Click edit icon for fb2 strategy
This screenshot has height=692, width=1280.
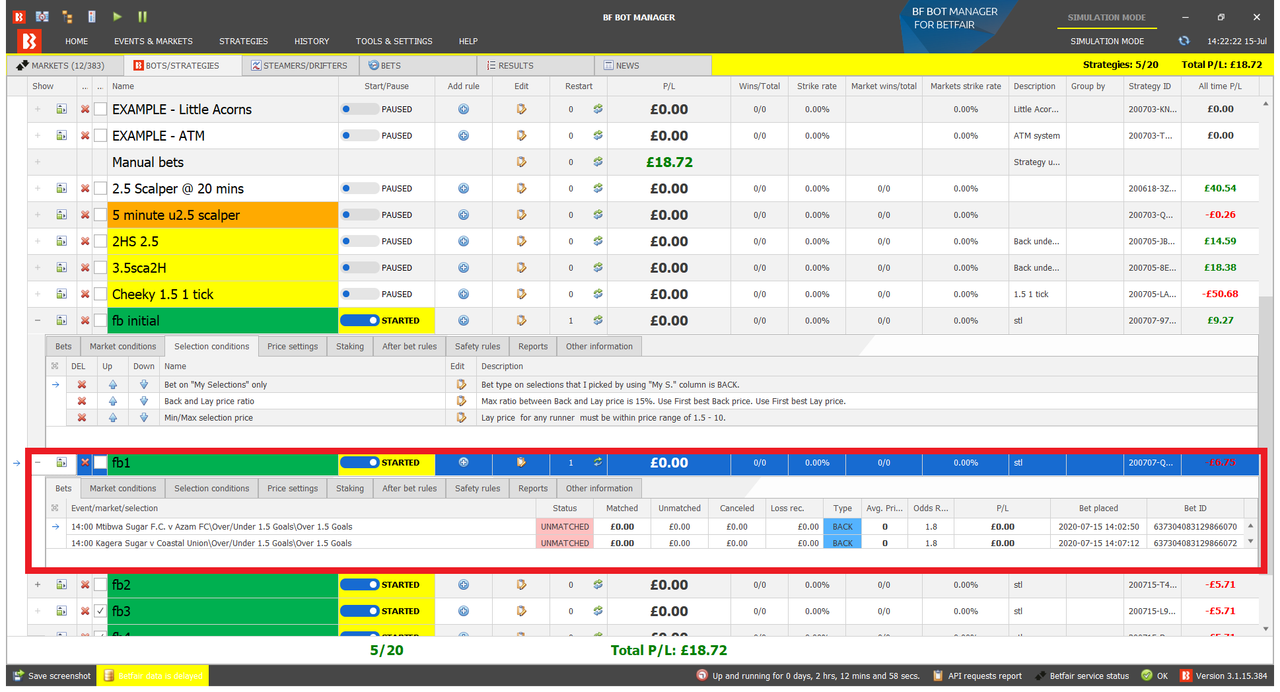point(521,585)
